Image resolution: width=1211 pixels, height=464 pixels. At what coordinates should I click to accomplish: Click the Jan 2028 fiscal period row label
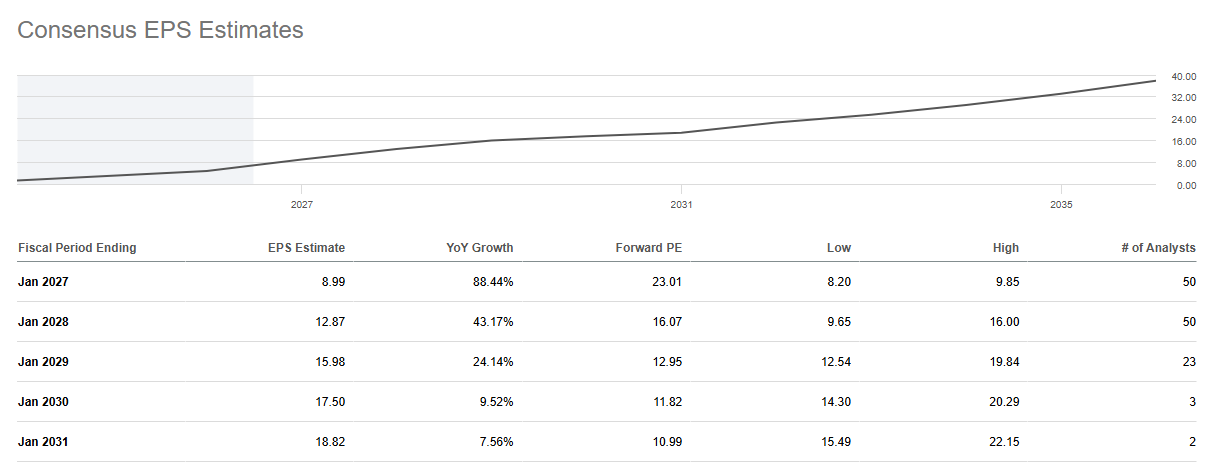[43, 322]
